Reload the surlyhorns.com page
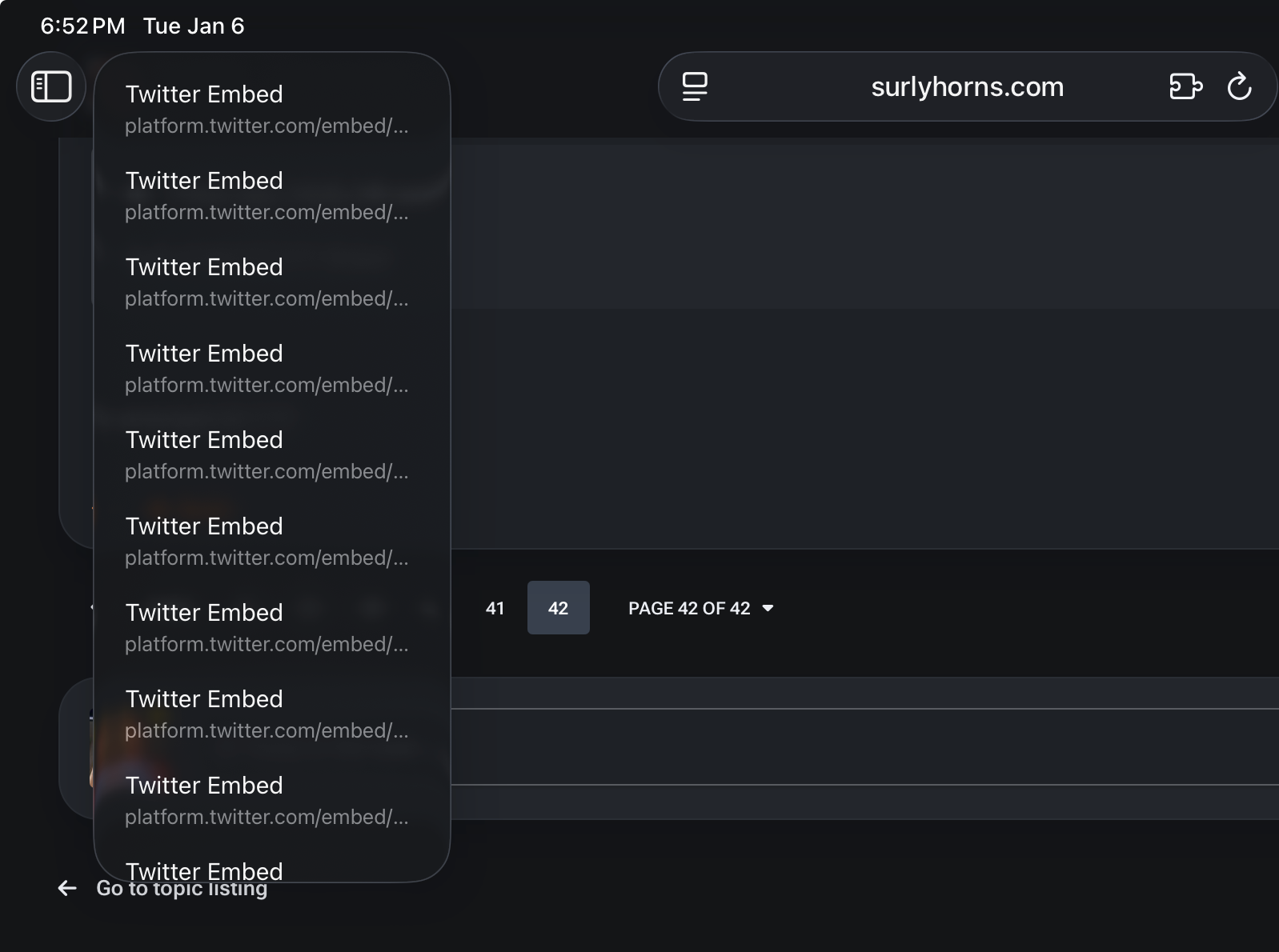1279x952 pixels. point(1239,86)
